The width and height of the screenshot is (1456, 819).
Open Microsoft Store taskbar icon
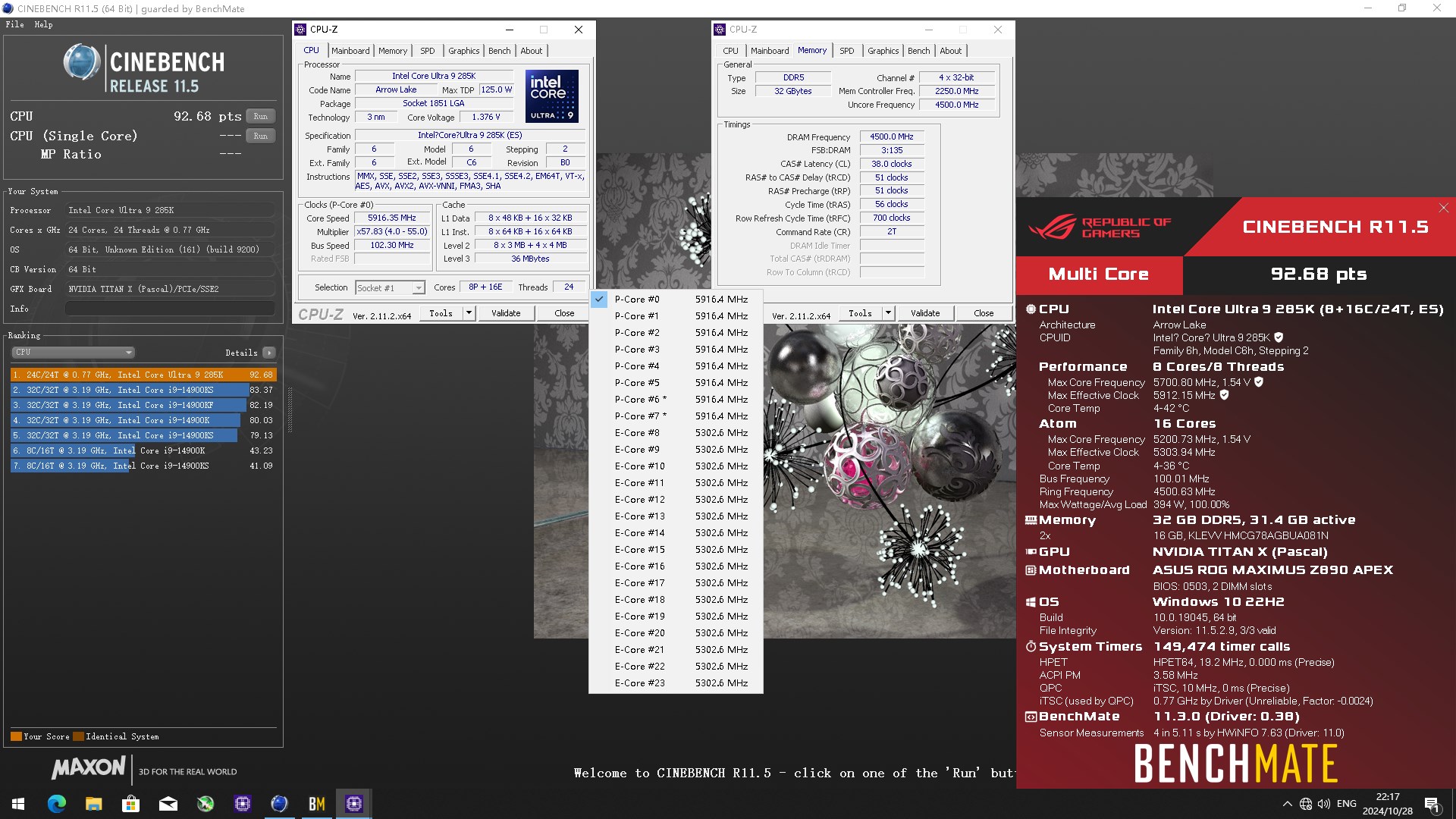[130, 804]
